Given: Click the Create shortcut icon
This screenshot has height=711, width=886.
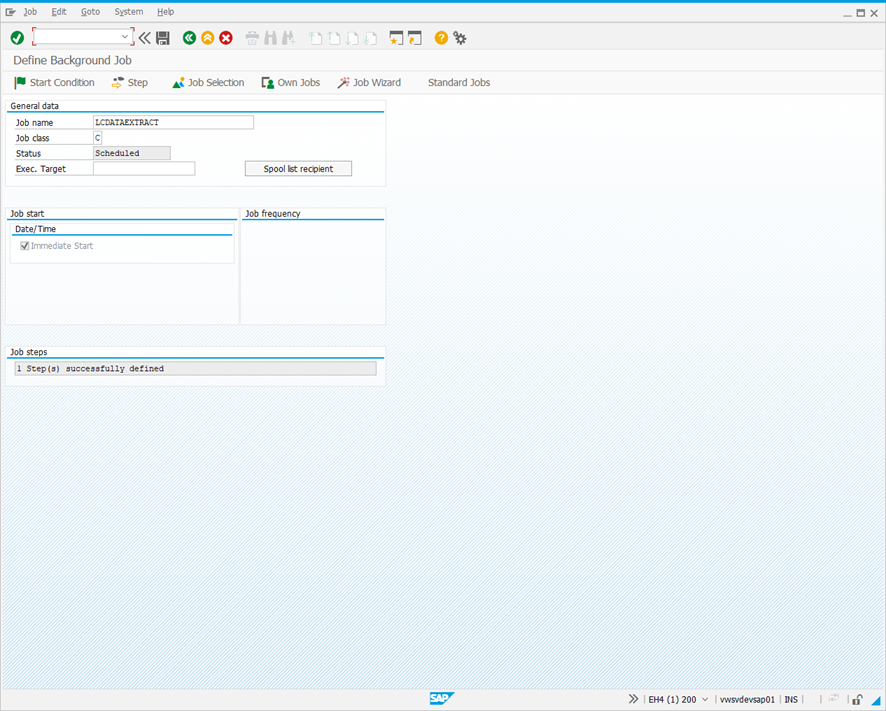Looking at the screenshot, I should 415,37.
